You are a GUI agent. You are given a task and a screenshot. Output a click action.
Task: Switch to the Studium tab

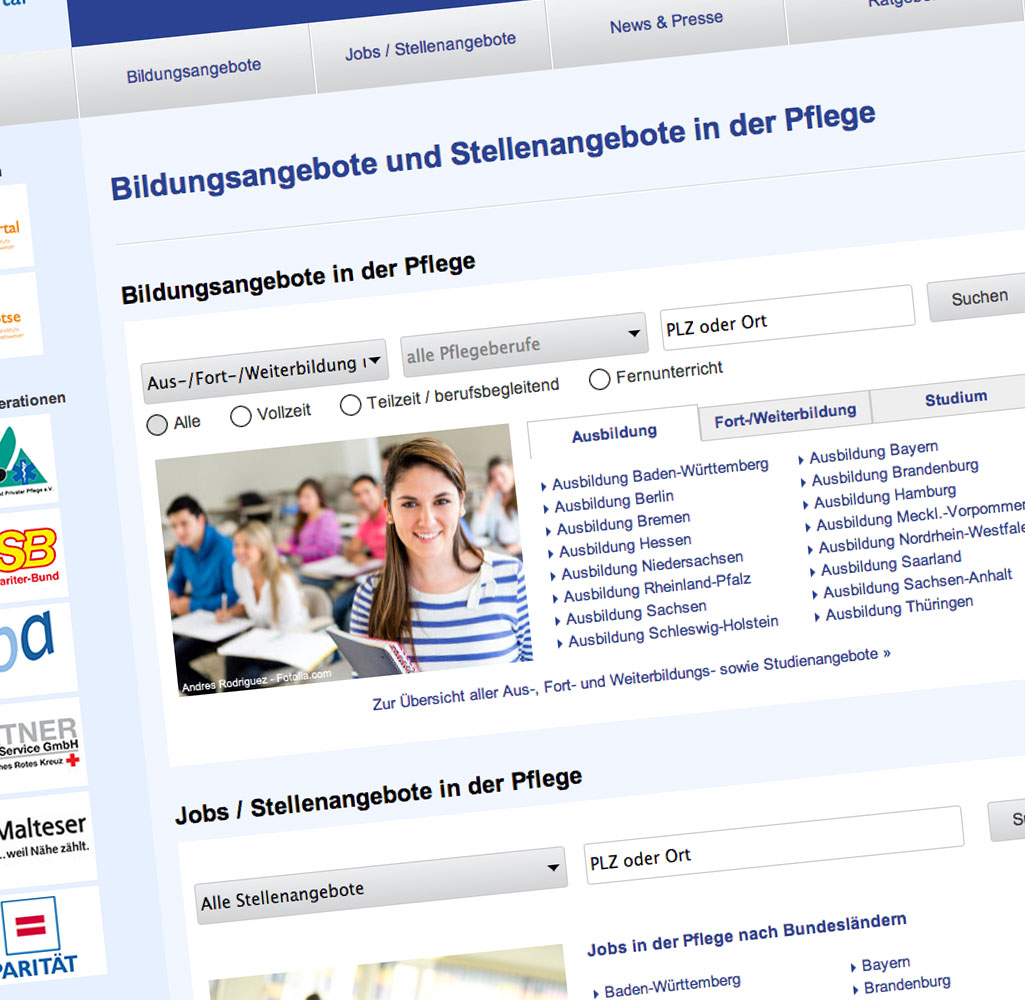point(955,398)
